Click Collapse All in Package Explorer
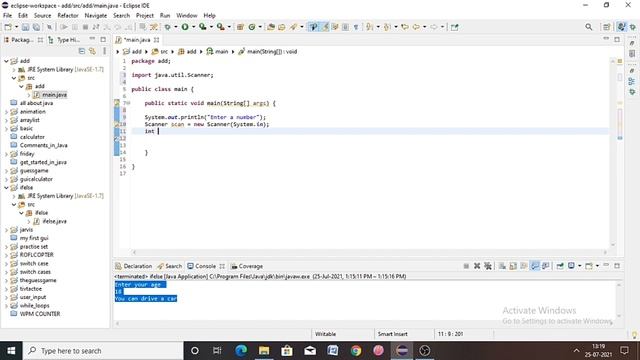640x360 pixels. pyautogui.click(x=82, y=51)
